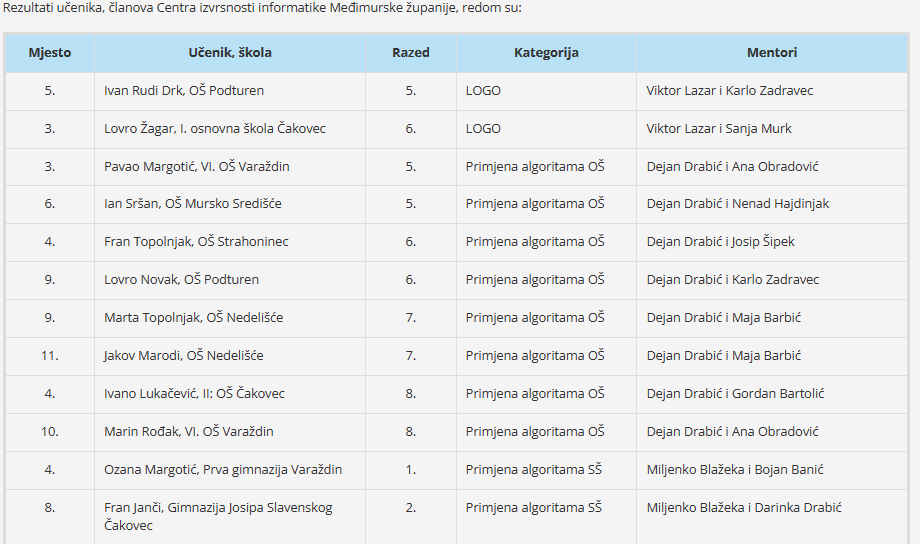Select the Lovro Novak, OŠ Podturen row
Viewport: 920px width, 544px height.
click(x=456, y=280)
